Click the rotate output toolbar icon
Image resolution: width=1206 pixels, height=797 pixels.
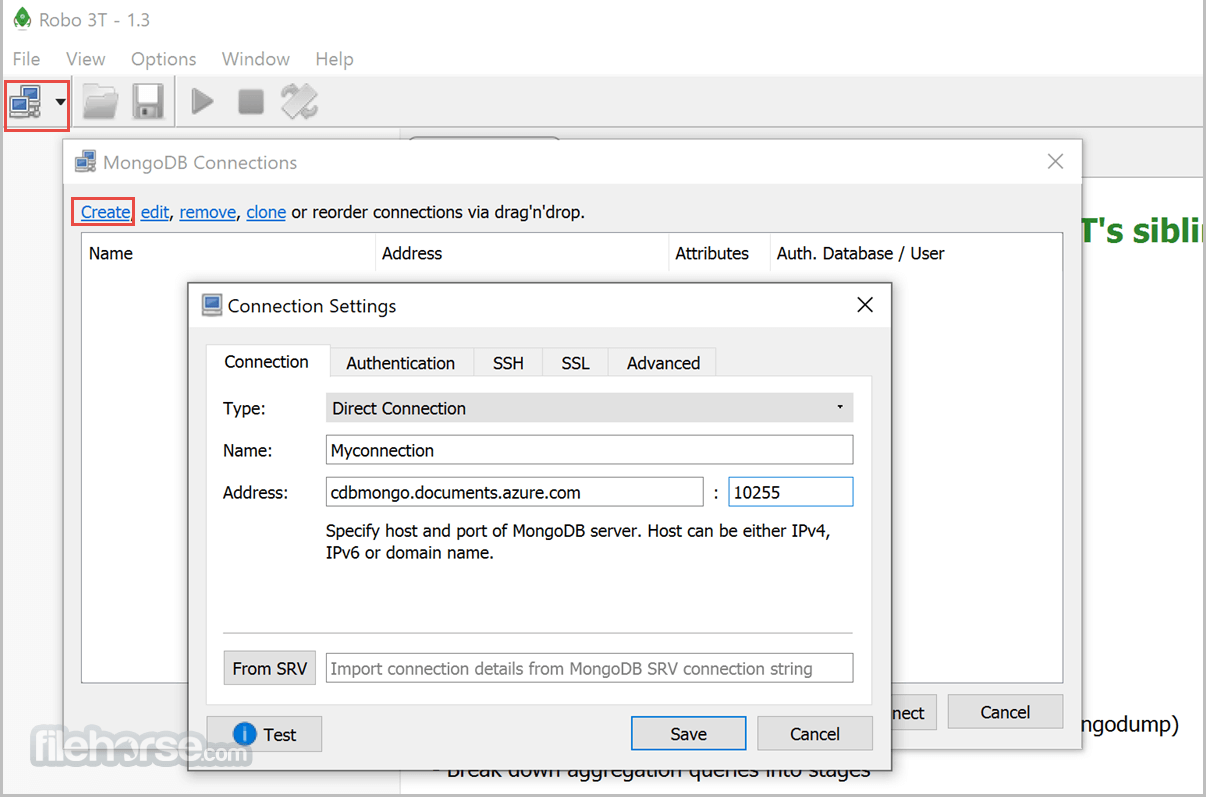(299, 102)
